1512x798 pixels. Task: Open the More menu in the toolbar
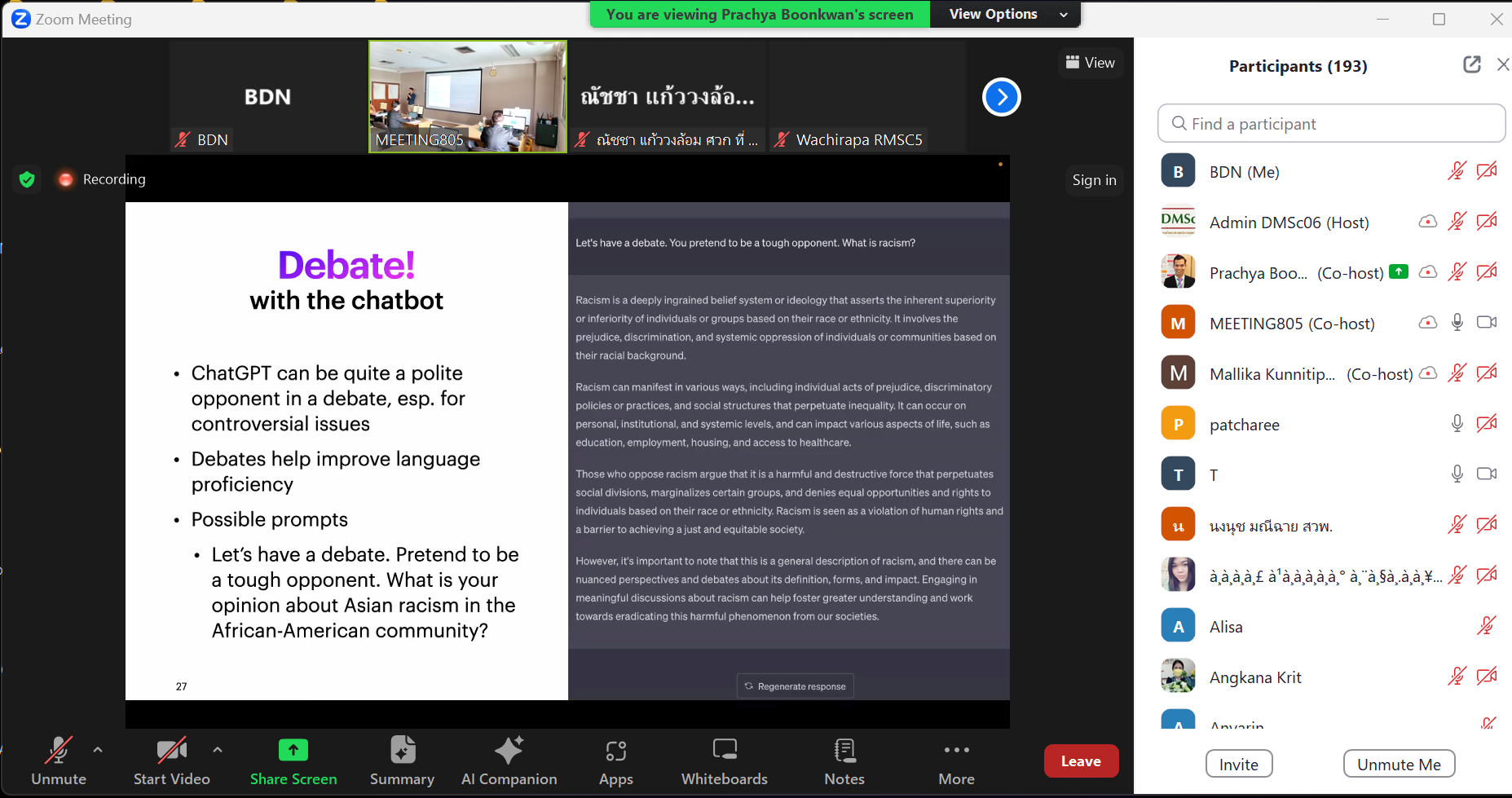956,761
